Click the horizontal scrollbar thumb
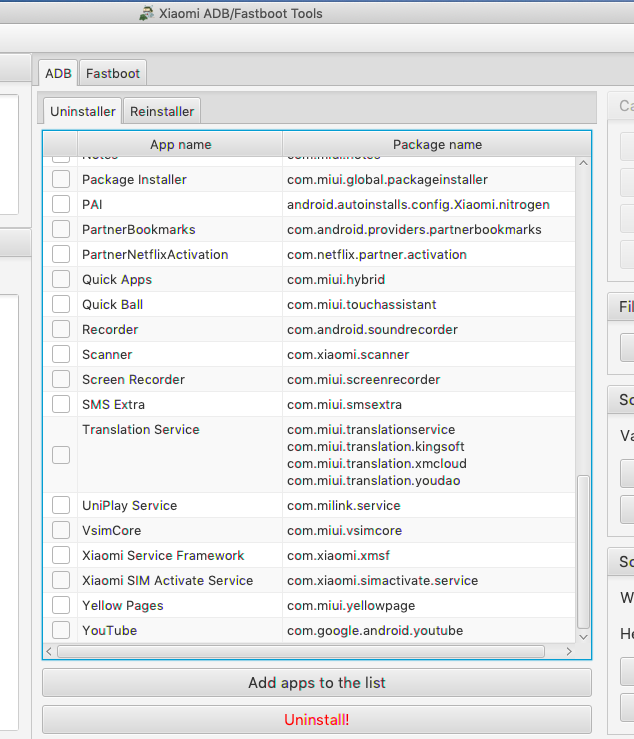Viewport: 634px width, 739px height. [x=301, y=651]
